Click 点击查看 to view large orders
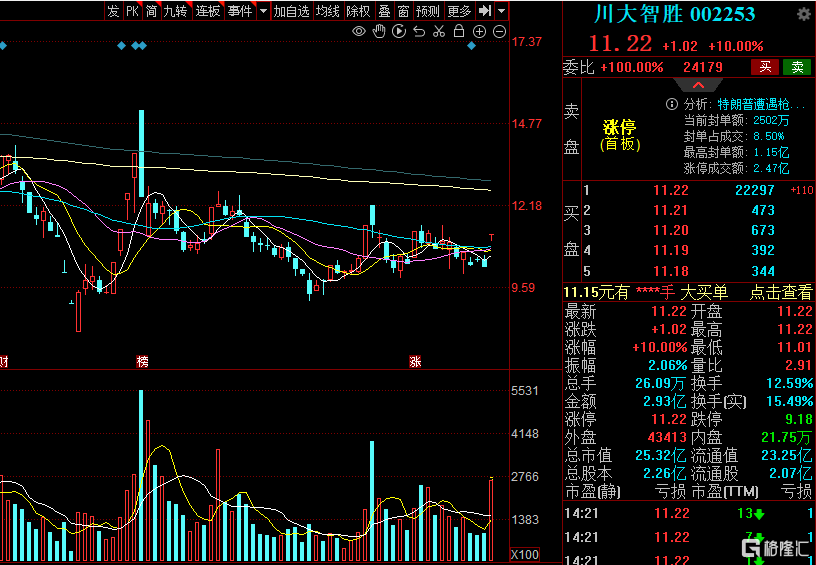The image size is (816, 565). [x=781, y=292]
